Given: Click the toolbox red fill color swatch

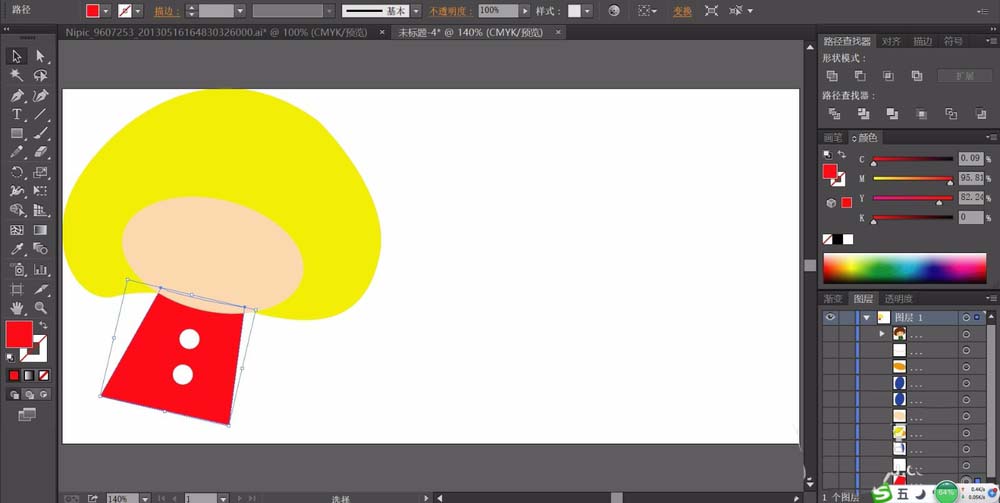Looking at the screenshot, I should click(19, 334).
